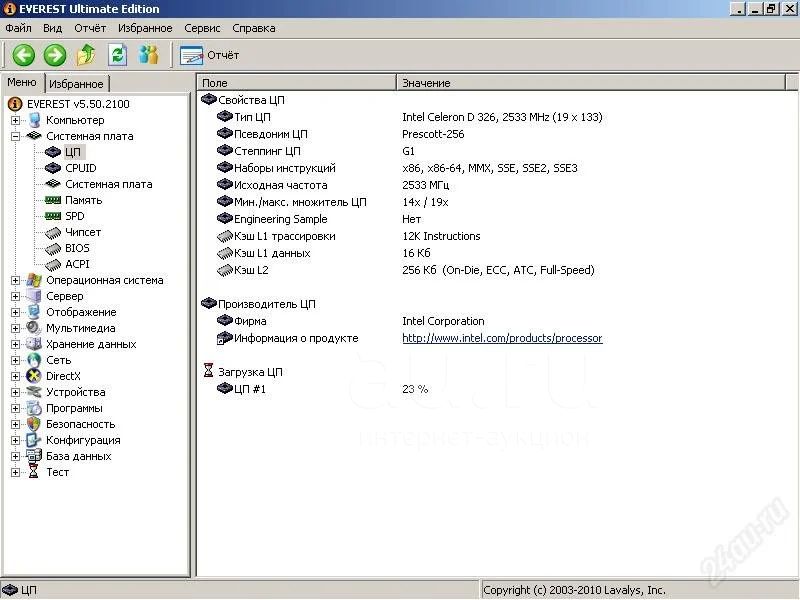Expand the Операционная система node

15,281
